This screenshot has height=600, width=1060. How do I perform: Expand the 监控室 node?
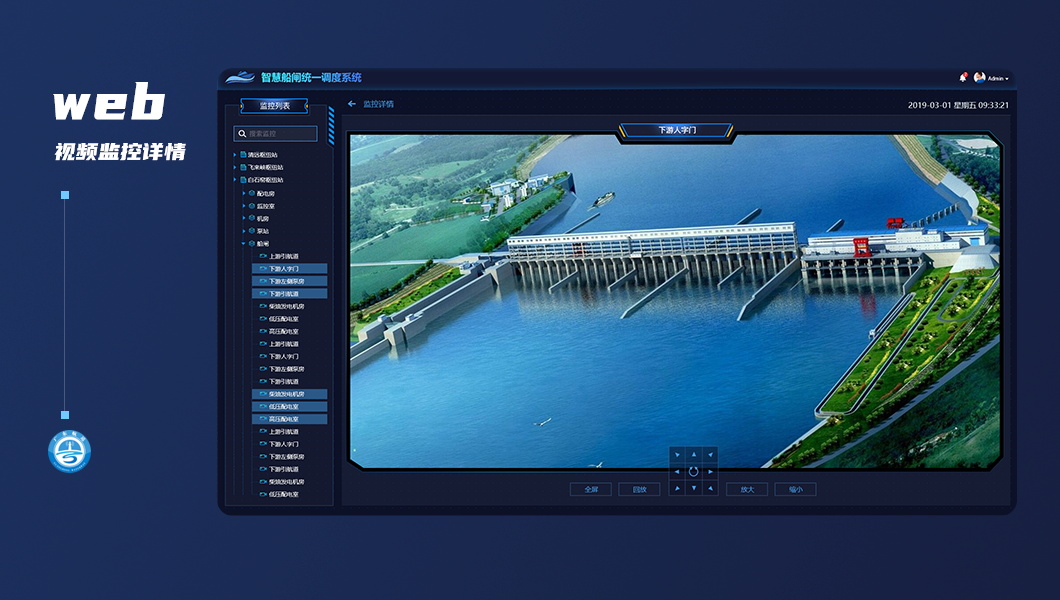click(244, 206)
